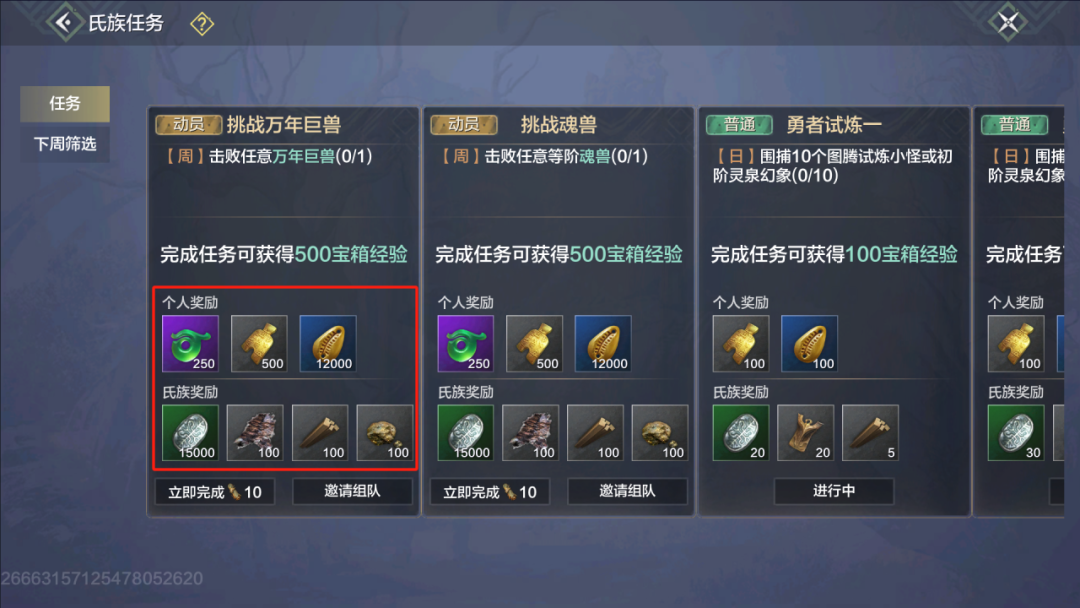This screenshot has width=1080, height=608.
Task: Tap ore 100 reward in 挑战魂兽 card
Action: coord(660,433)
